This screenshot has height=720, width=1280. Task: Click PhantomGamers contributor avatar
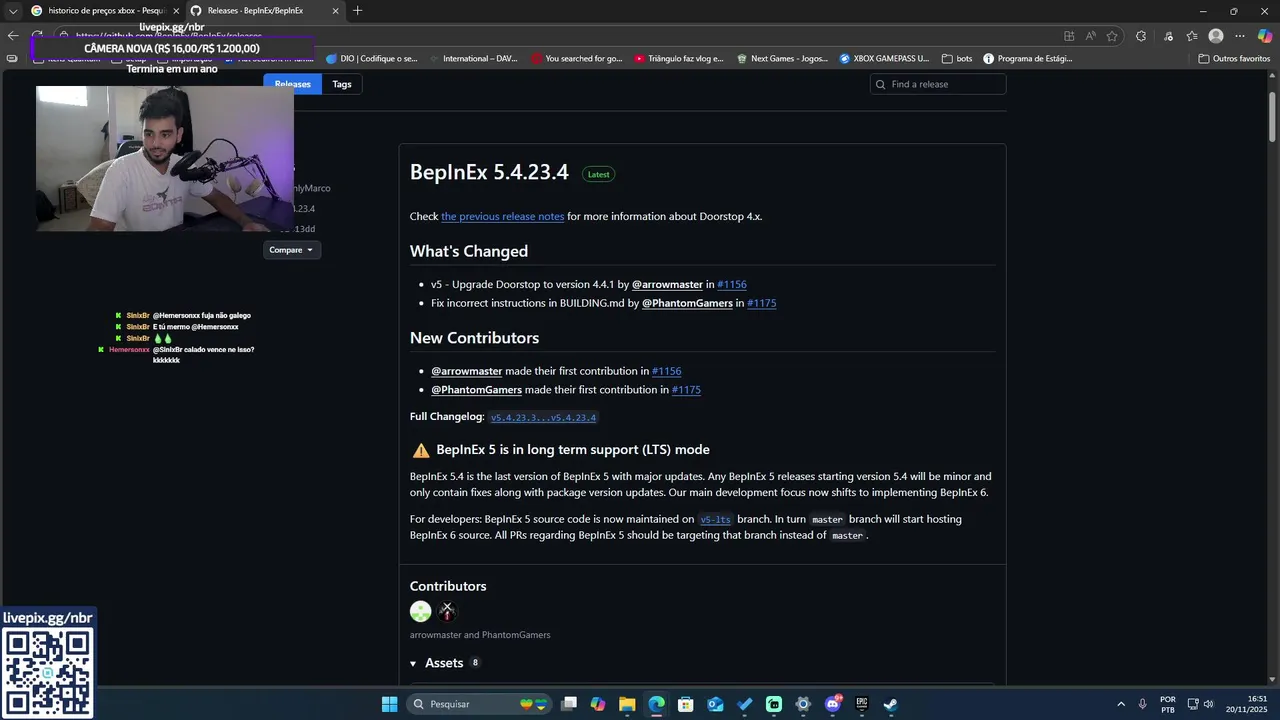(x=447, y=611)
